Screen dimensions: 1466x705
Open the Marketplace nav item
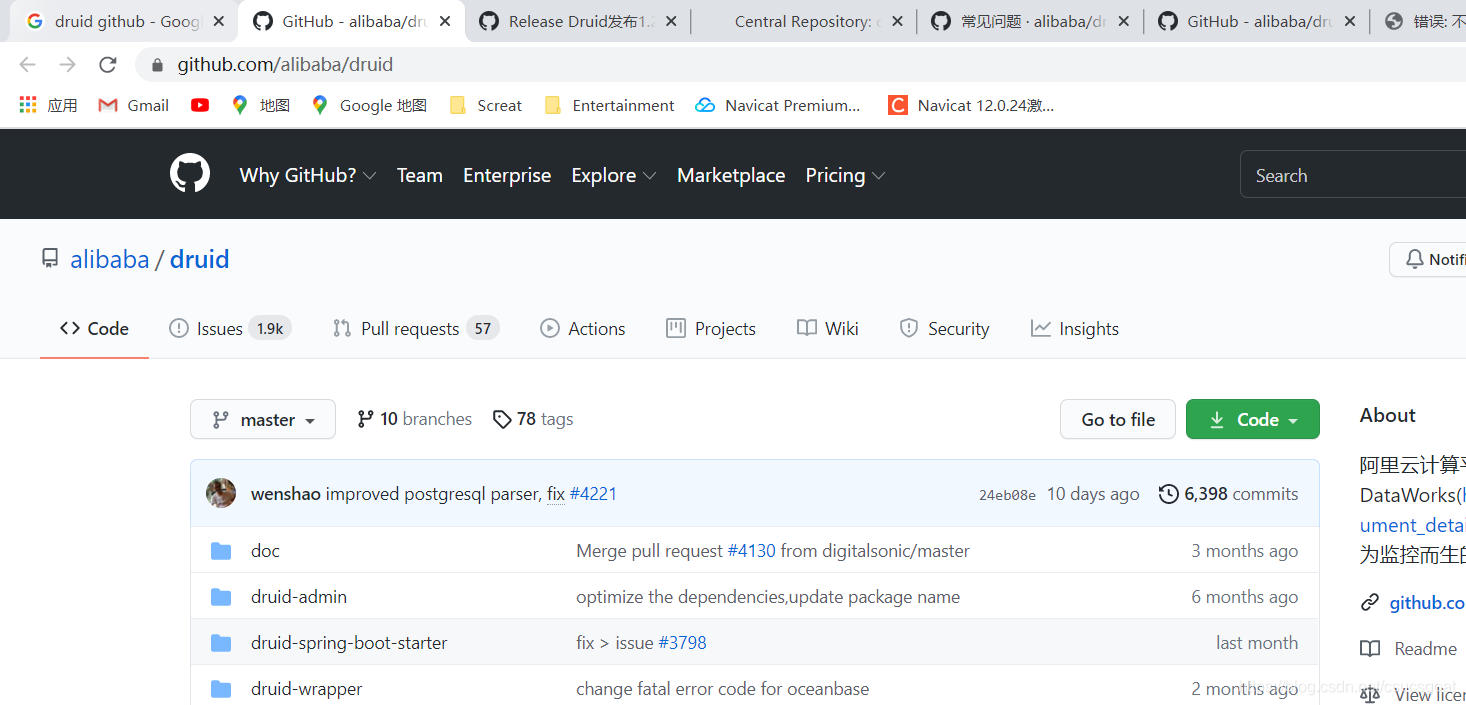point(731,175)
